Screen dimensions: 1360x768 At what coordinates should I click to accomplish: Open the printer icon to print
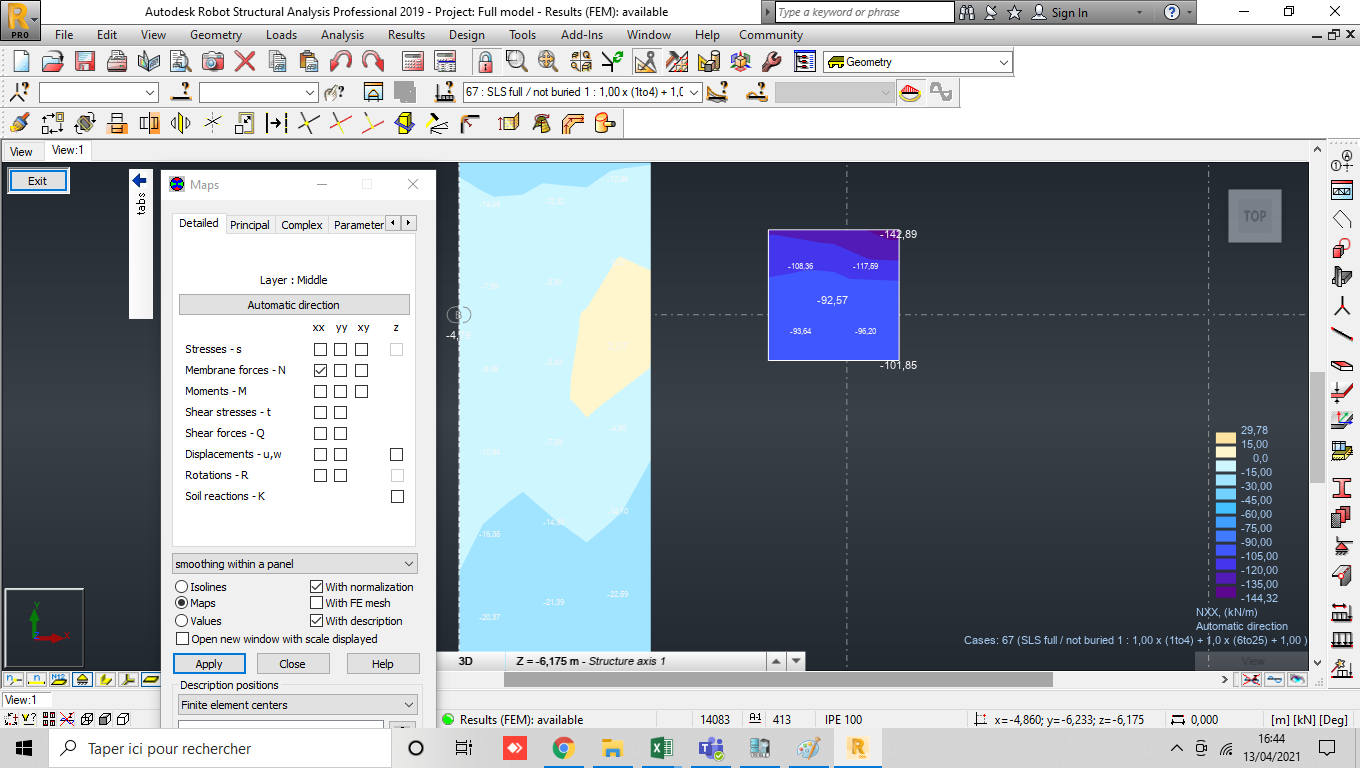click(x=116, y=61)
